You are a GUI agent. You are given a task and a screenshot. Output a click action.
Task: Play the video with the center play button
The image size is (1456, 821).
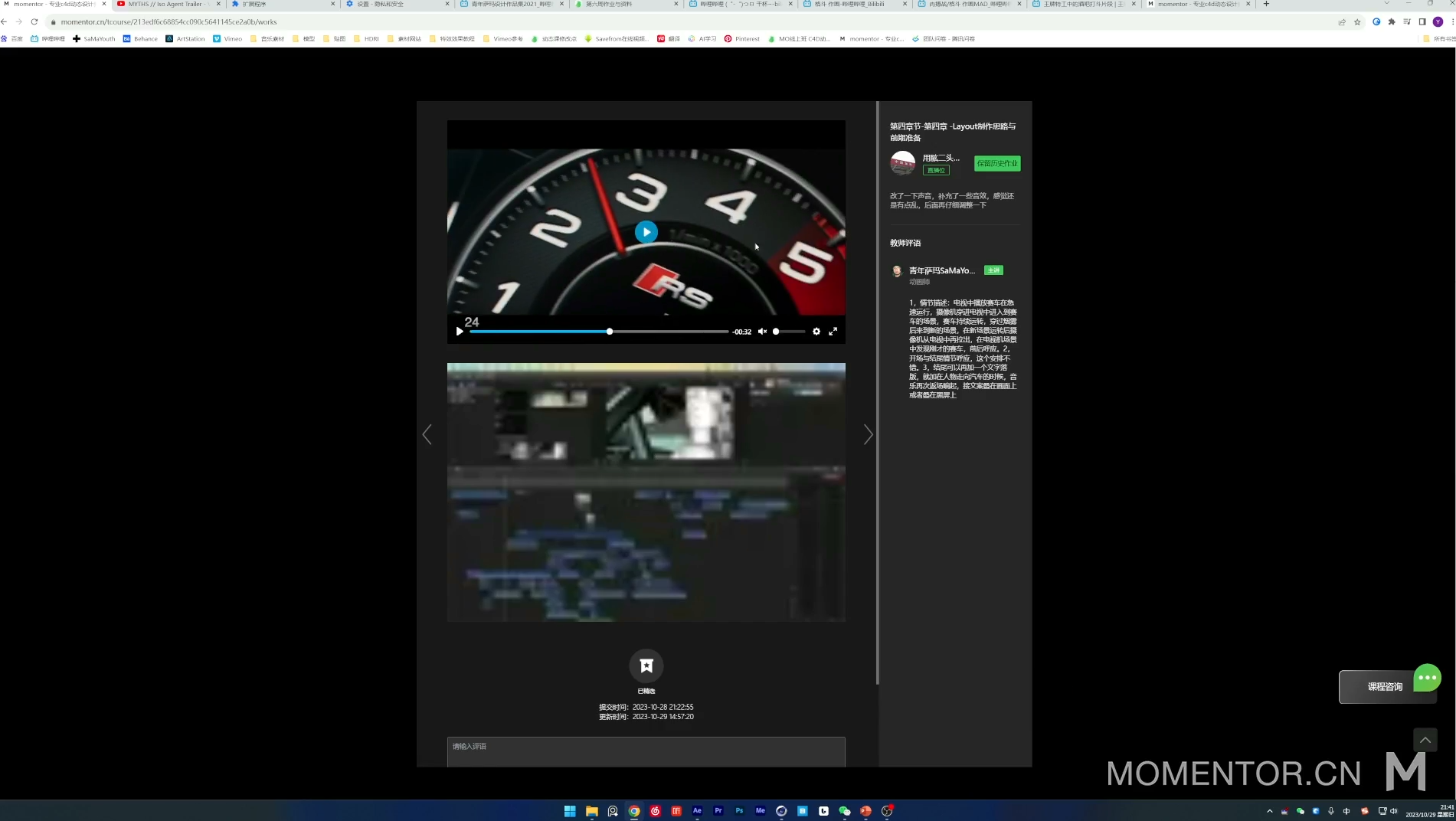(646, 232)
